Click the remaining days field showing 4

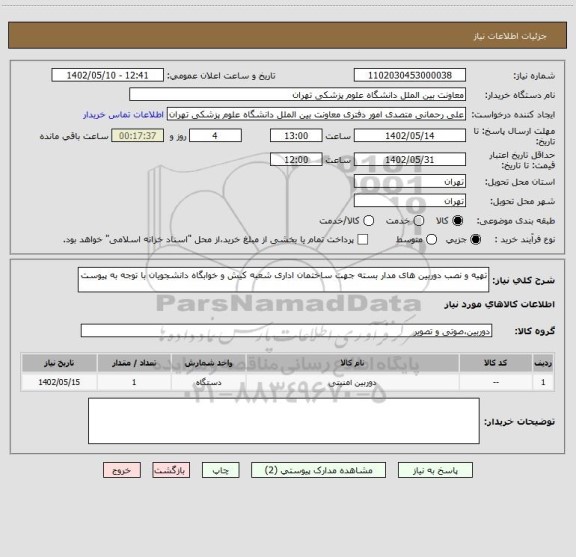click(x=215, y=136)
